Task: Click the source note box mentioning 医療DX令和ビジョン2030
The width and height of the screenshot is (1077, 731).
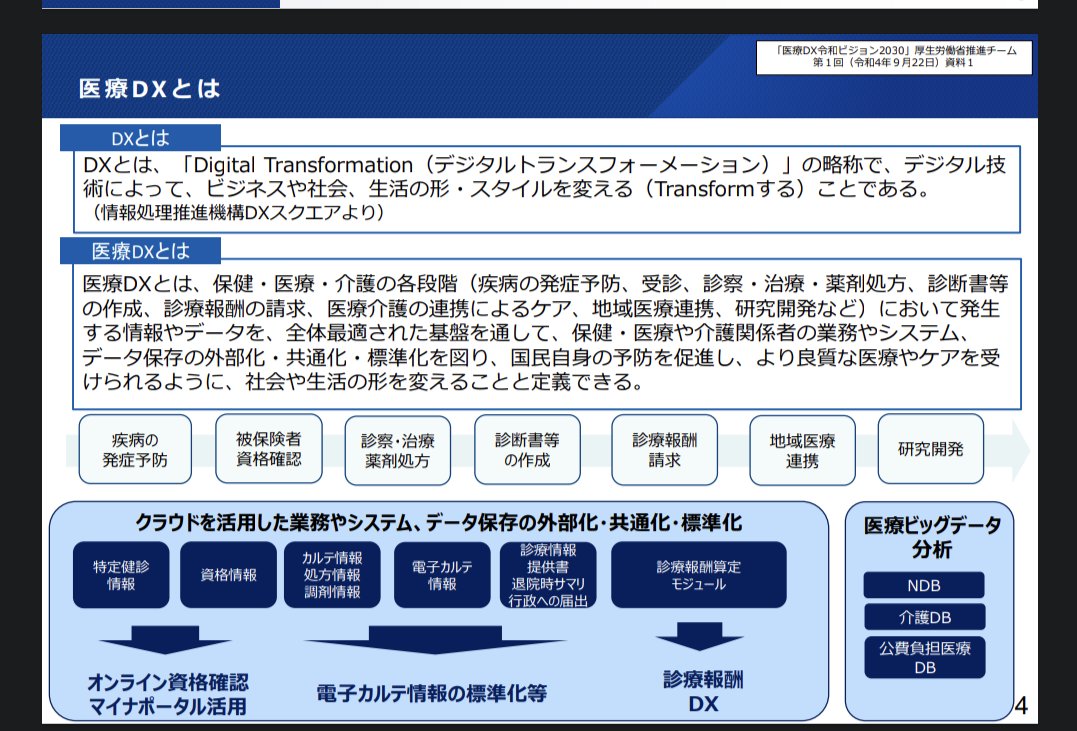Action: tap(894, 57)
